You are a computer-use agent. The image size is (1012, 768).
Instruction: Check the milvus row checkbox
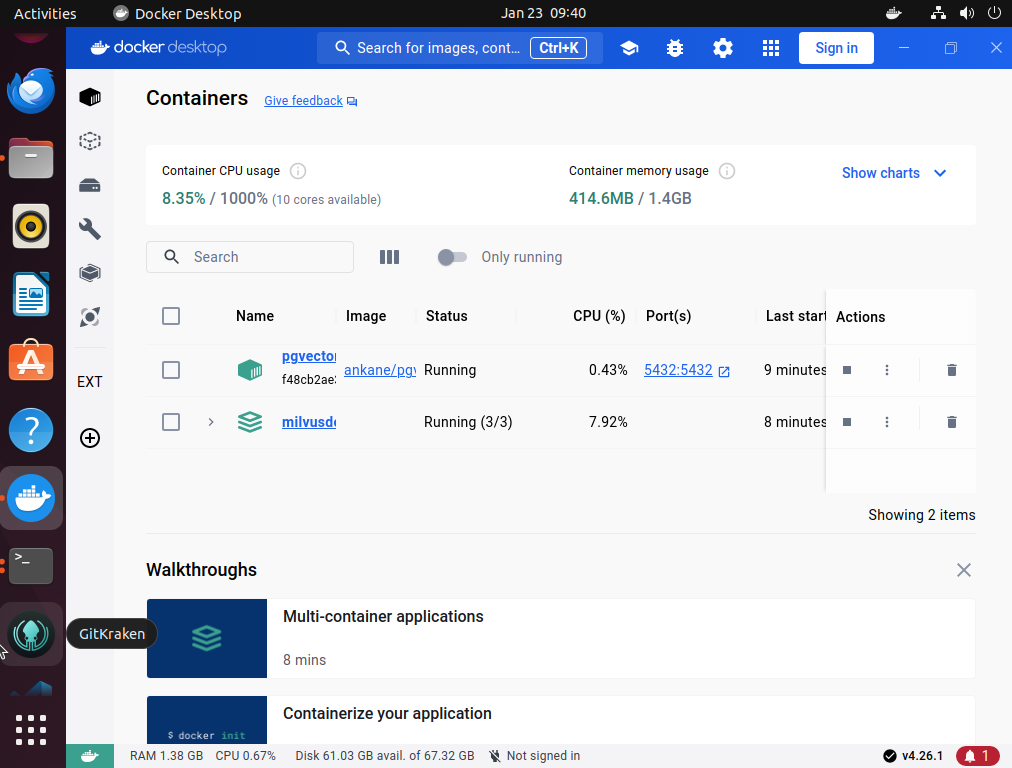click(171, 422)
